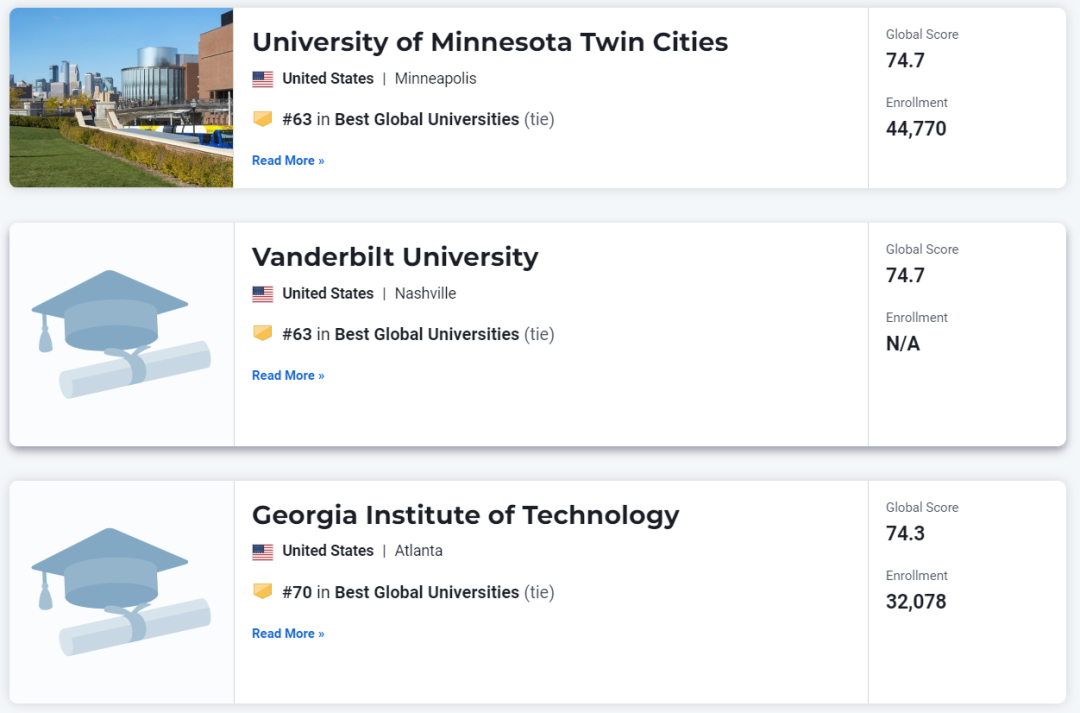Click the US flag icon beside Atlanta
Image resolution: width=1080 pixels, height=713 pixels.
tap(262, 552)
